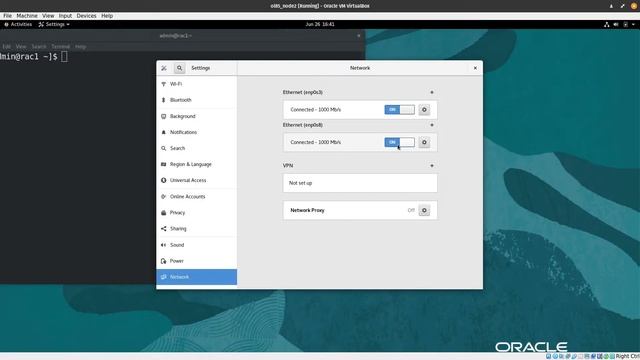Select Network in Settings sidebar
The height and width of the screenshot is (360, 640).
tap(196, 277)
